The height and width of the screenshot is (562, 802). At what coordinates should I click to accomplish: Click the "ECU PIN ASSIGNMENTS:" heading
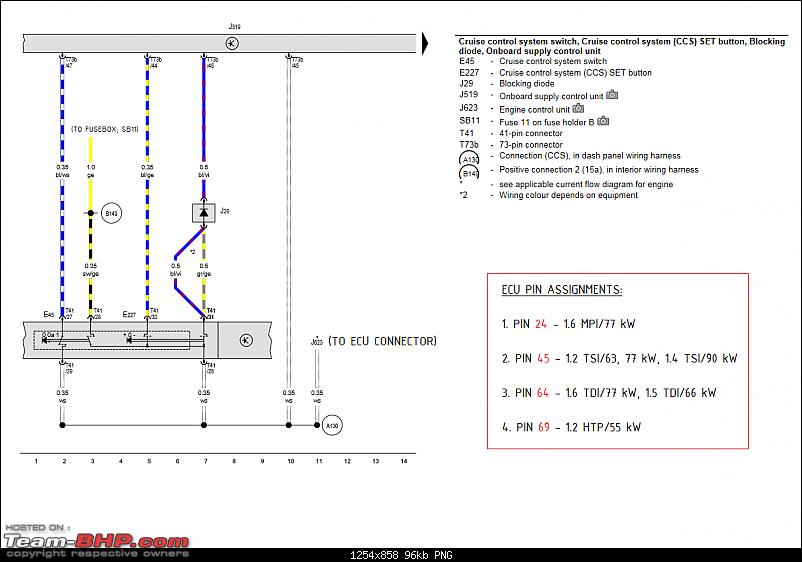pyautogui.click(x=562, y=290)
